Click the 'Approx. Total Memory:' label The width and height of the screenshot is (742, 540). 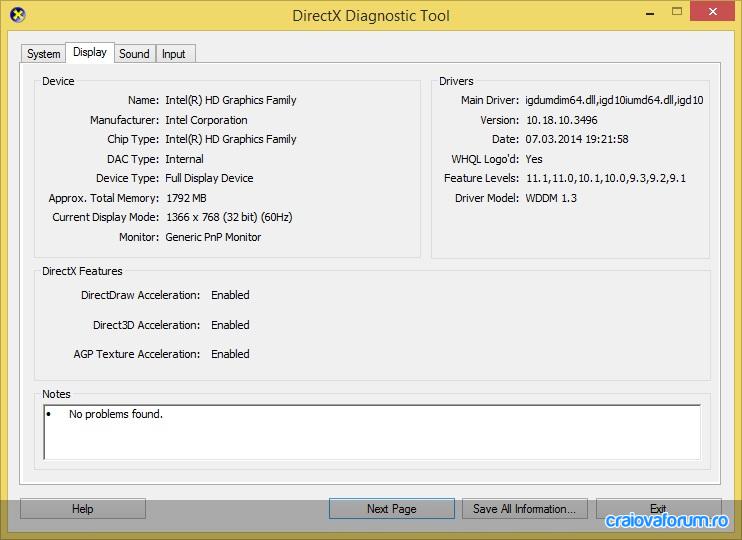[x=104, y=198]
